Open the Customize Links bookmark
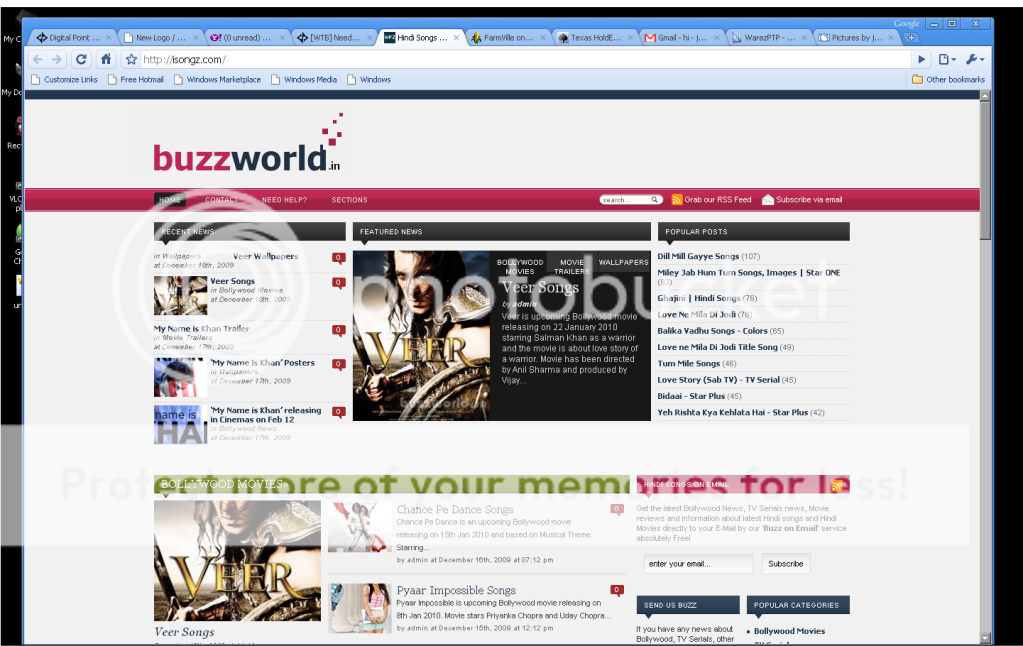Screen dimensions: 1023x646 (64, 80)
